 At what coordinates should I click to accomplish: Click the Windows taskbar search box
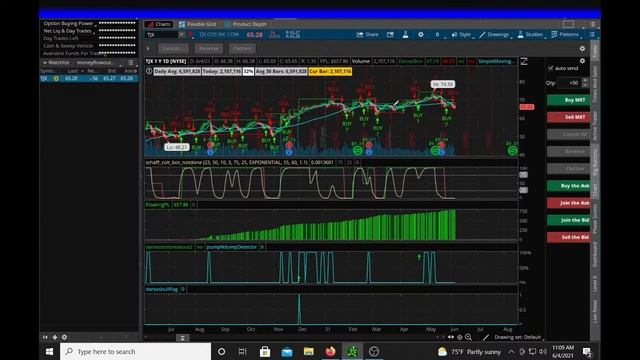(136, 351)
